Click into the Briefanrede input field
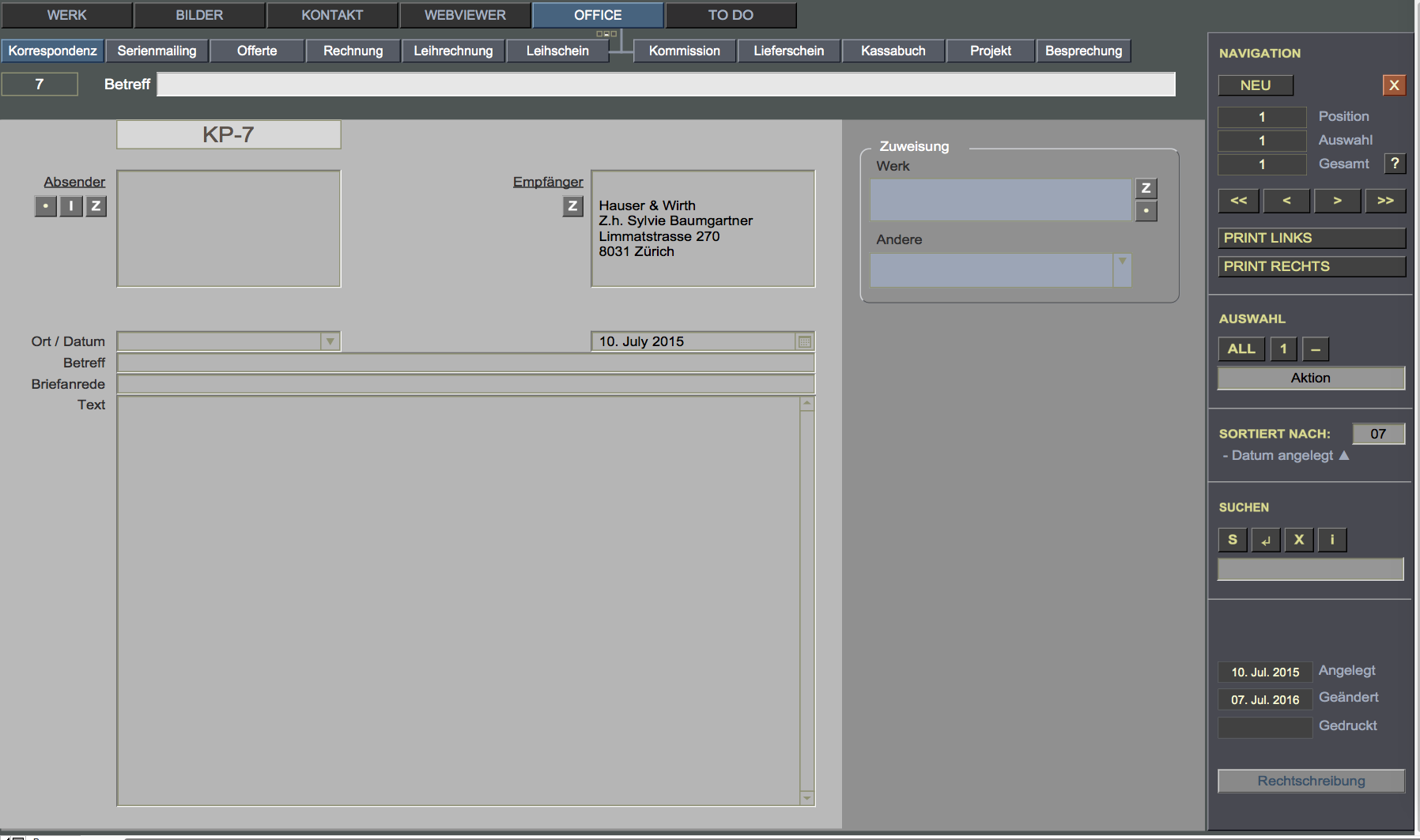This screenshot has width=1420, height=840. 466,384
